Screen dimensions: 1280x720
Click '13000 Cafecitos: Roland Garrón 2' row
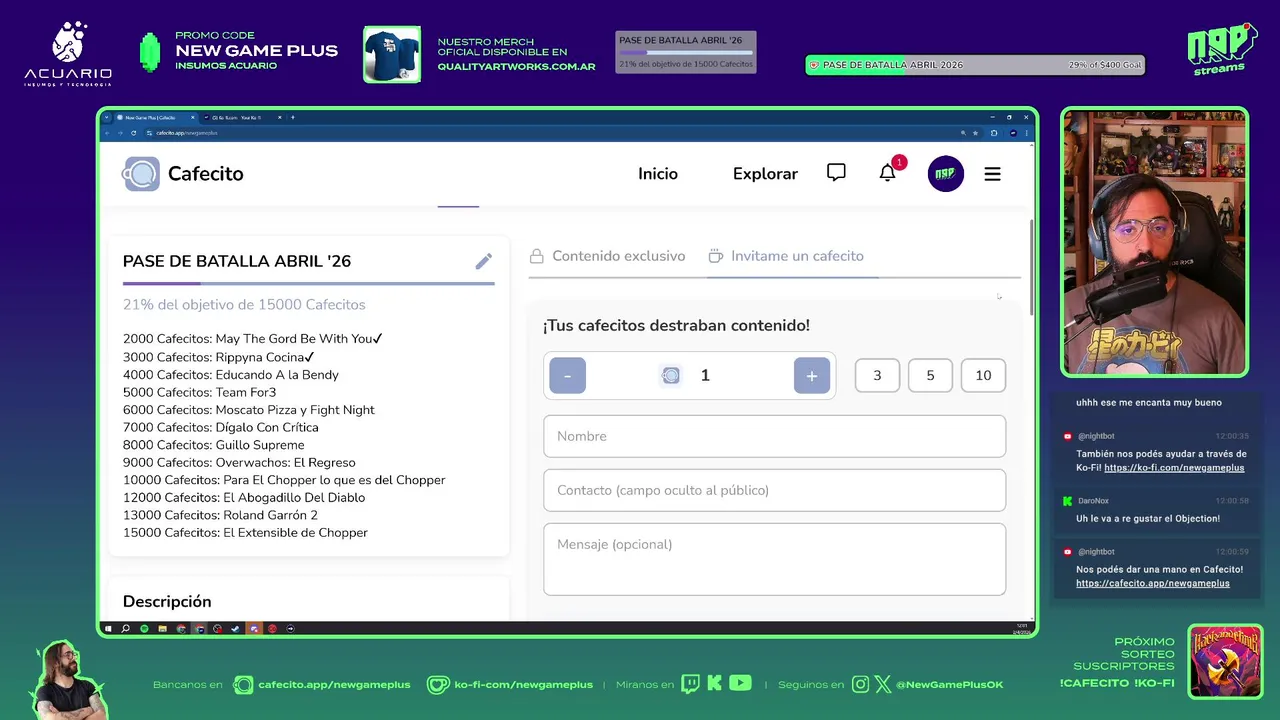point(220,515)
